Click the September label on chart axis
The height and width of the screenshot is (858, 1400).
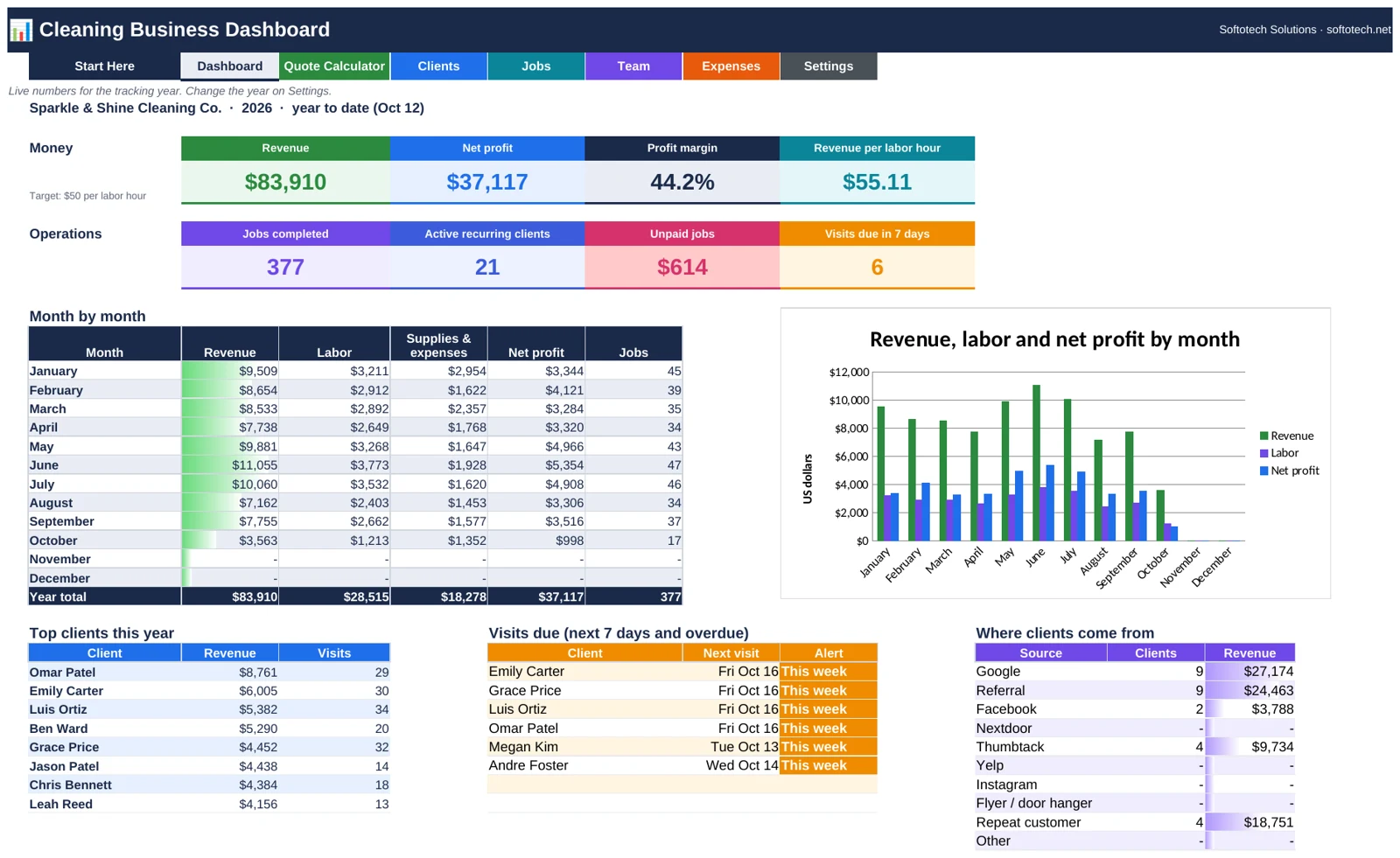(x=1117, y=567)
